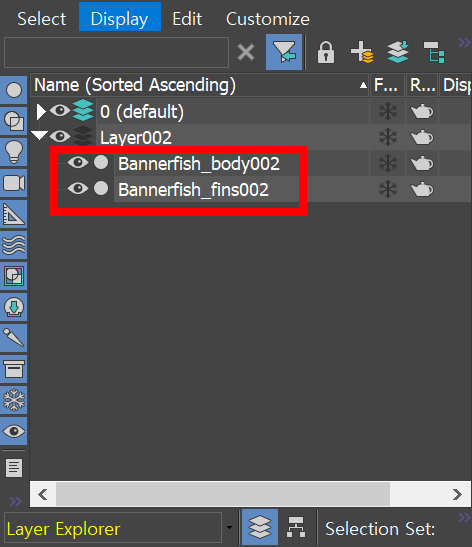Collapse the Layer002 layer
This screenshot has width=472, height=547.
click(x=39, y=135)
